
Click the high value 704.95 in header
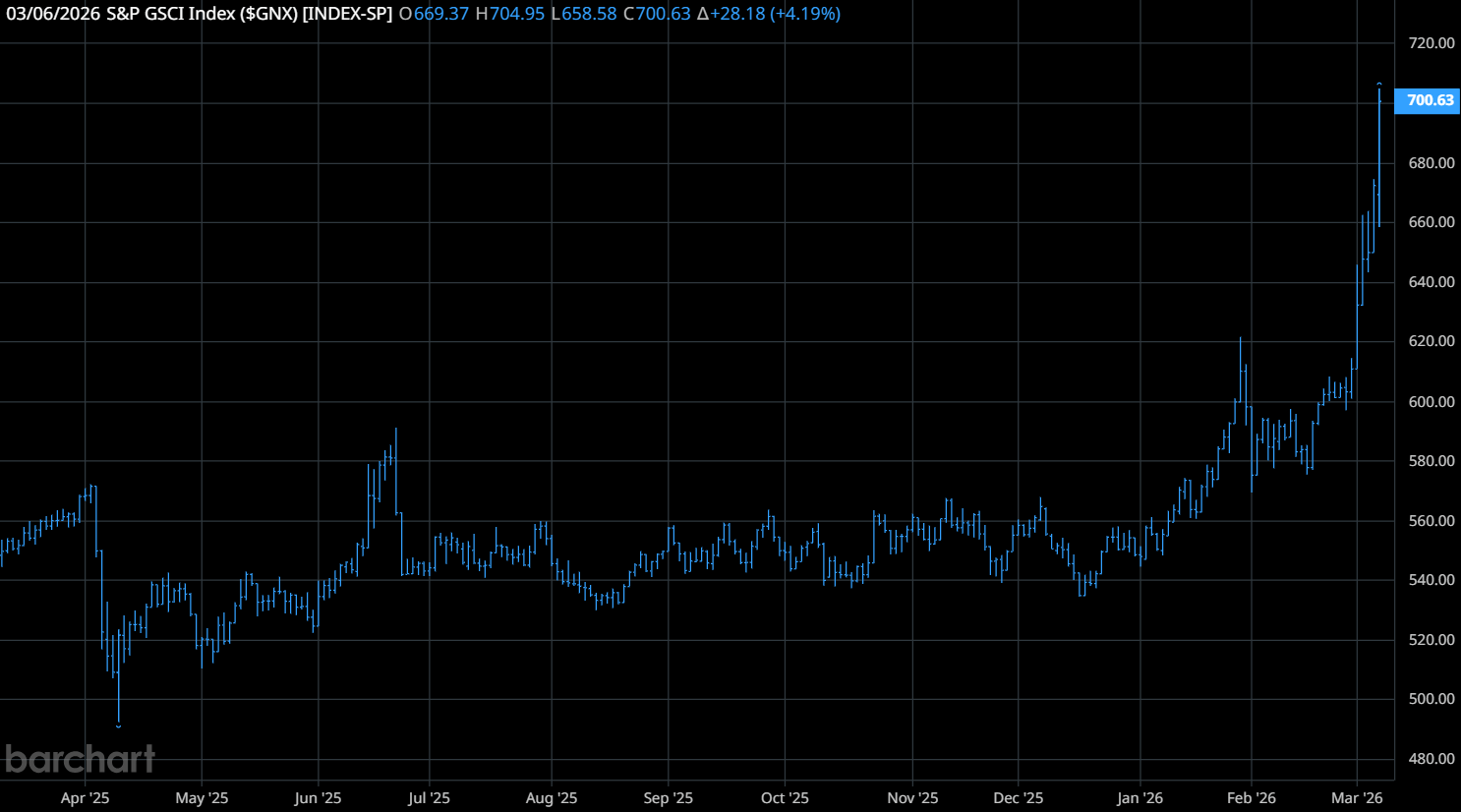click(x=517, y=14)
